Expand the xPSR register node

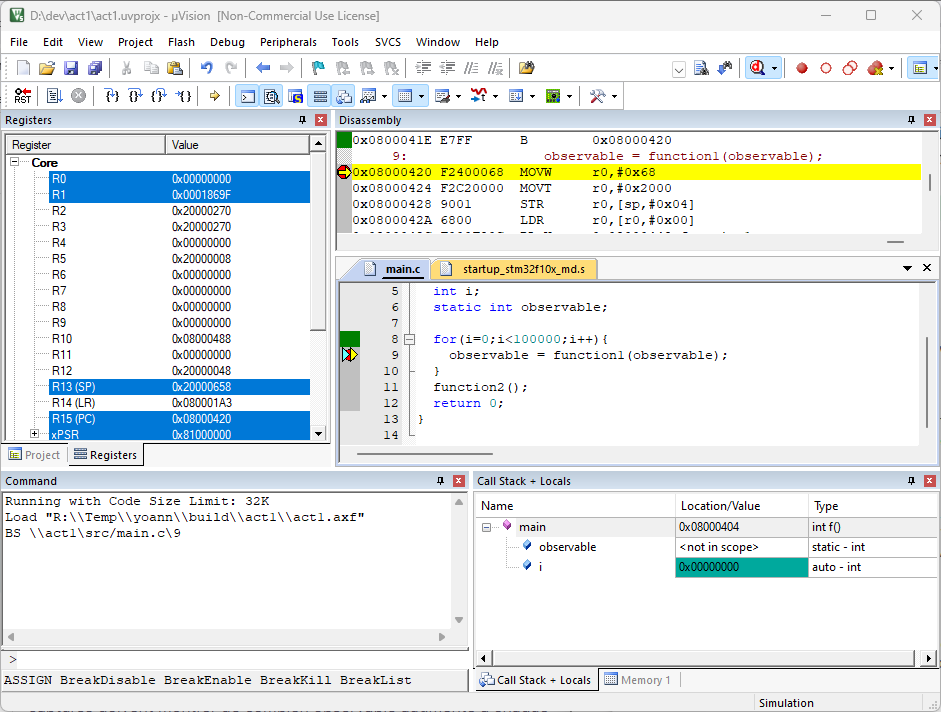(x=35, y=434)
